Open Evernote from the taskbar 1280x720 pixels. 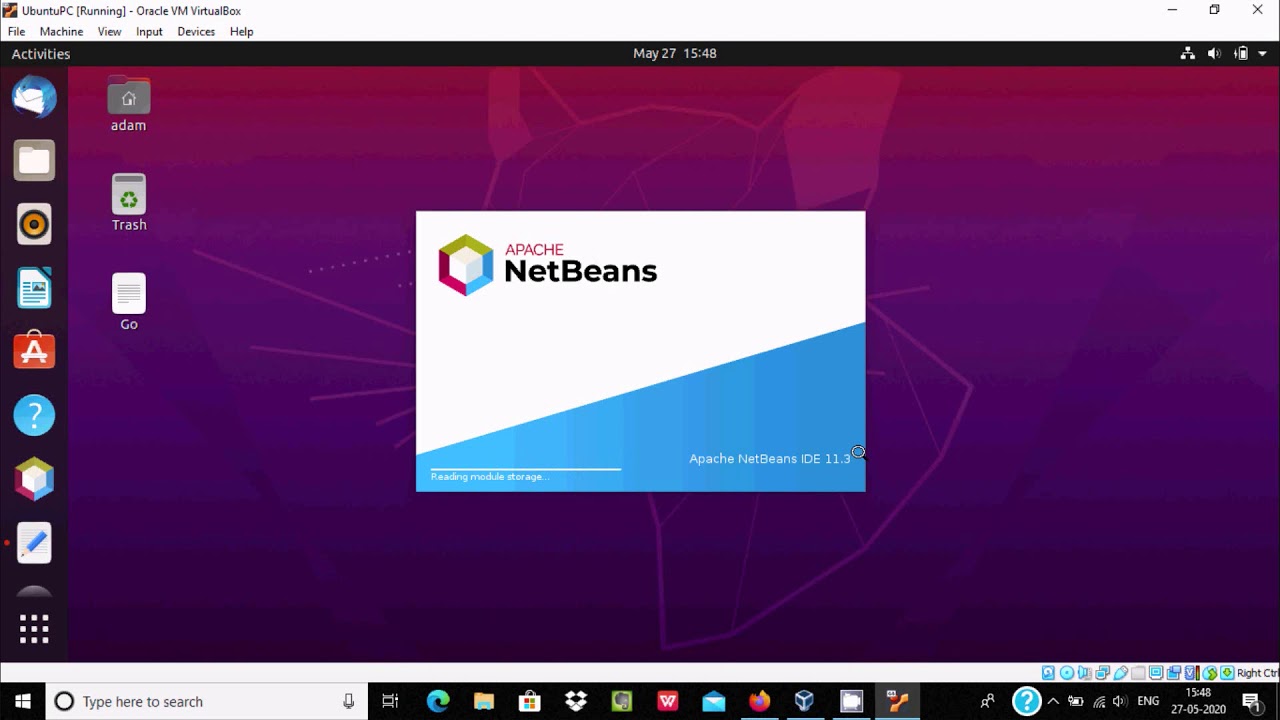point(622,701)
